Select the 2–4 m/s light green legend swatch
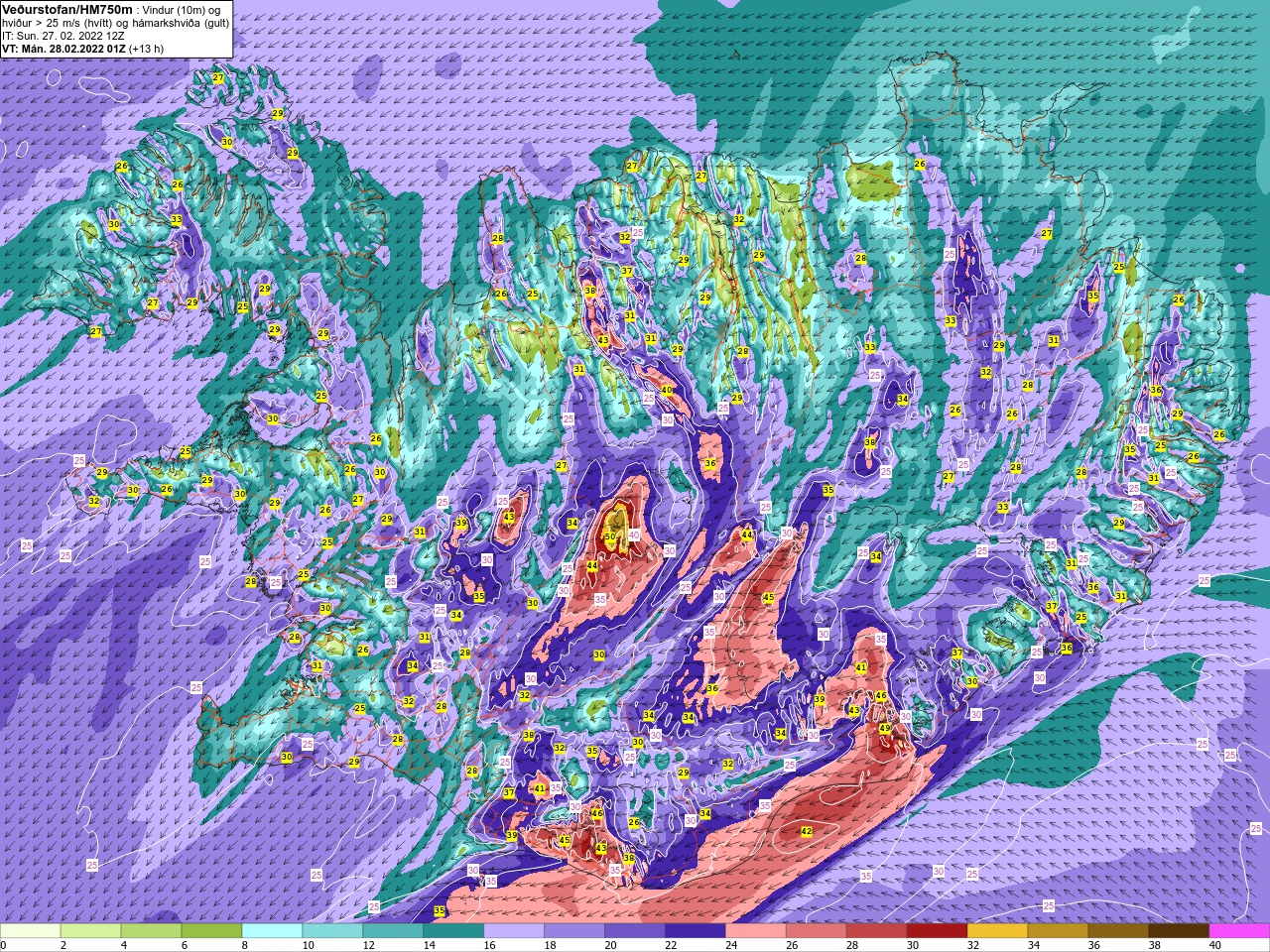 click(x=91, y=931)
